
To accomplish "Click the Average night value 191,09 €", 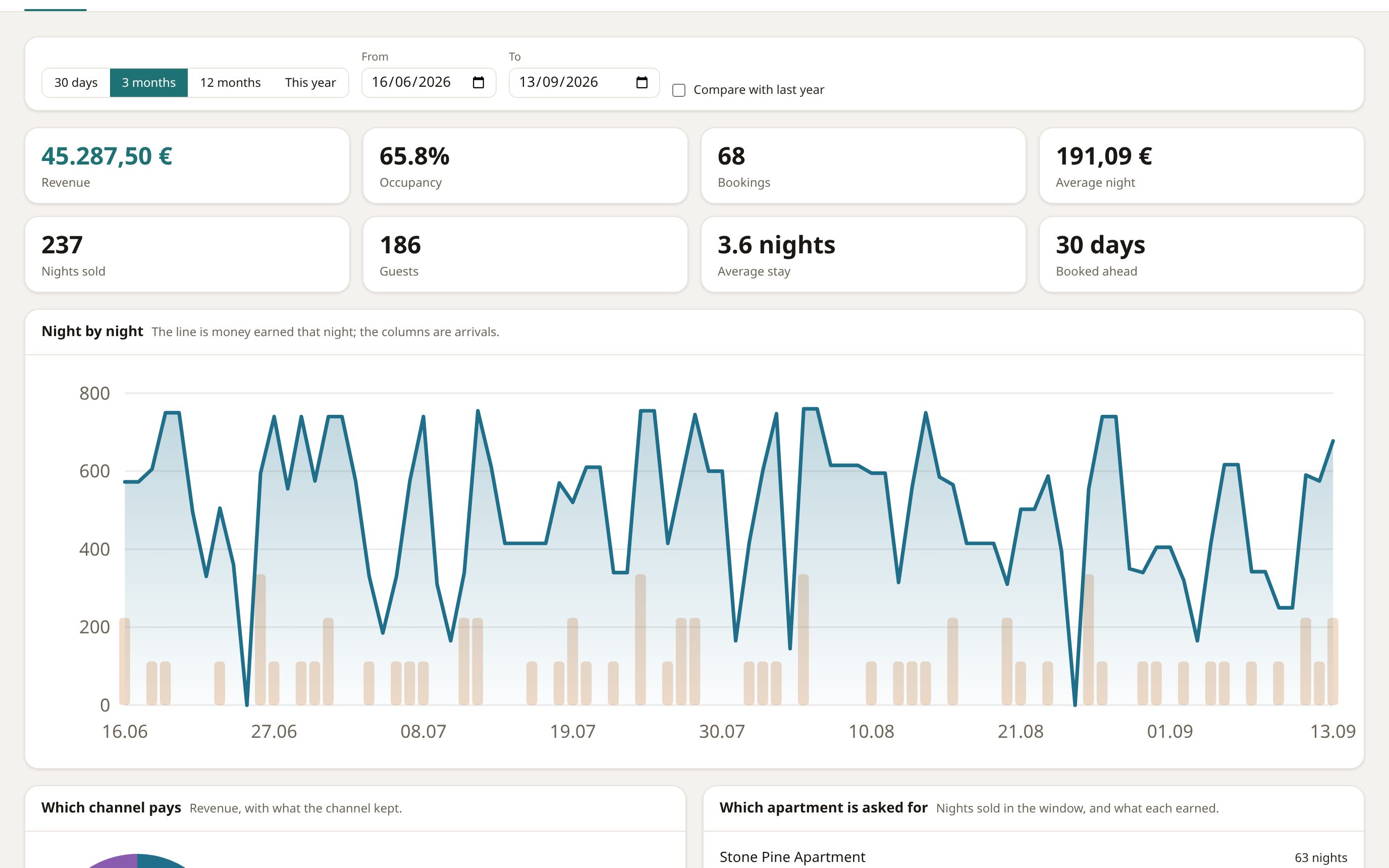I will click(1104, 156).
